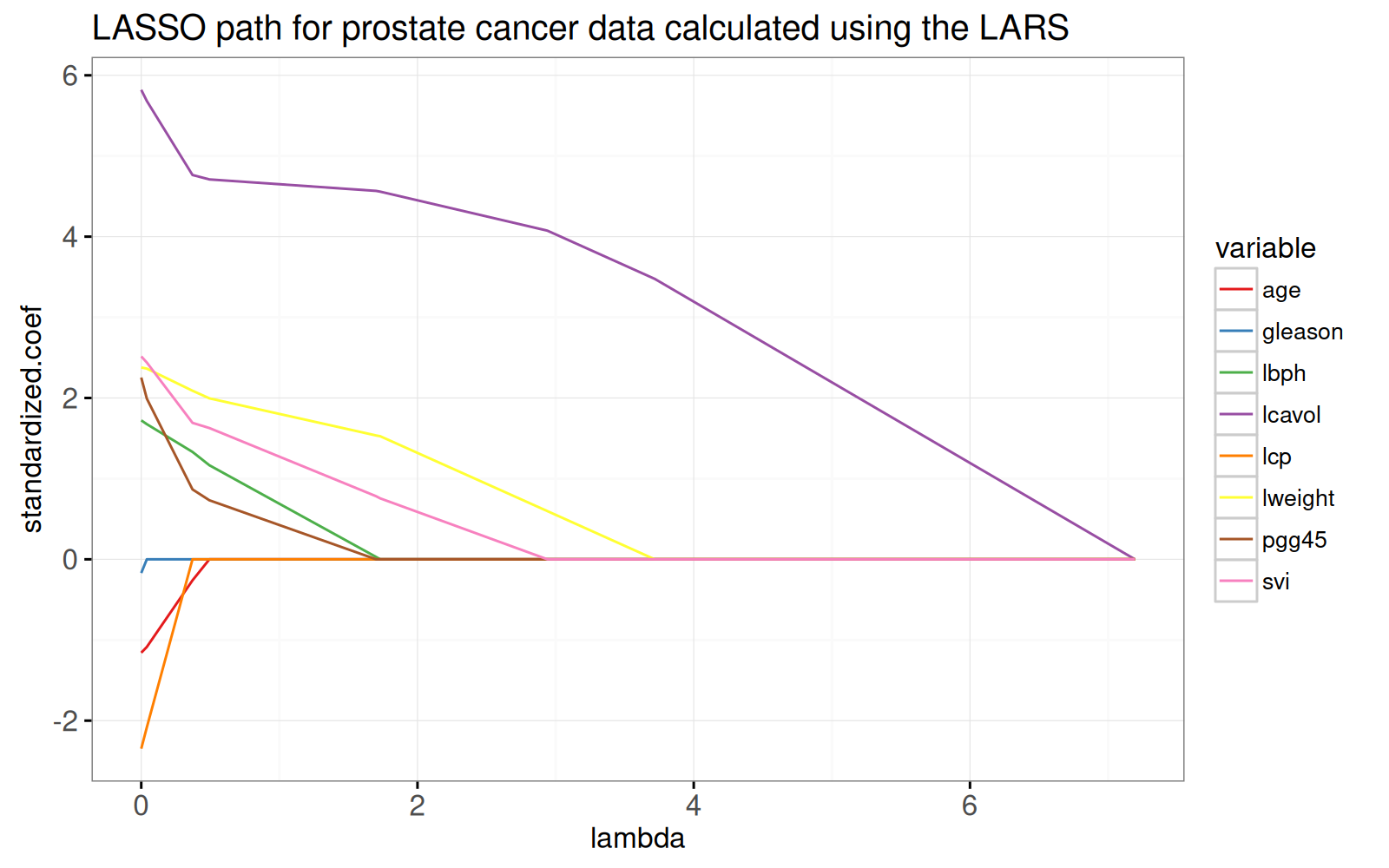Image resolution: width=1389 pixels, height=868 pixels.
Task: Click the 'variable' legend title
Action: point(1265,248)
